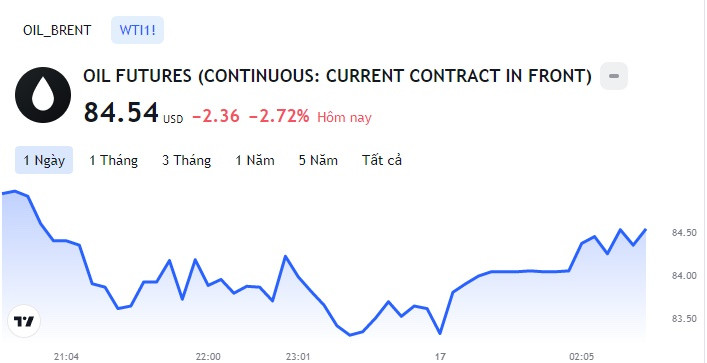Image resolution: width=707 pixels, height=363 pixels.
Task: Set chart range to 1 Năm
Action: pyautogui.click(x=255, y=160)
